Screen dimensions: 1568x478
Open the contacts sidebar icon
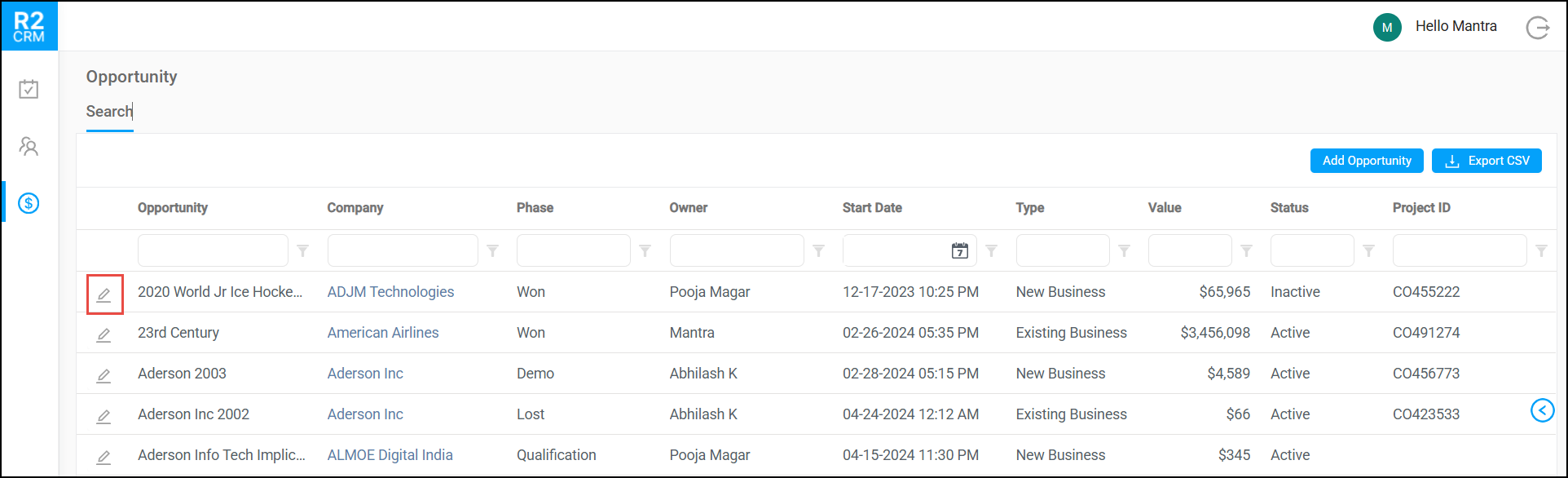pyautogui.click(x=29, y=147)
